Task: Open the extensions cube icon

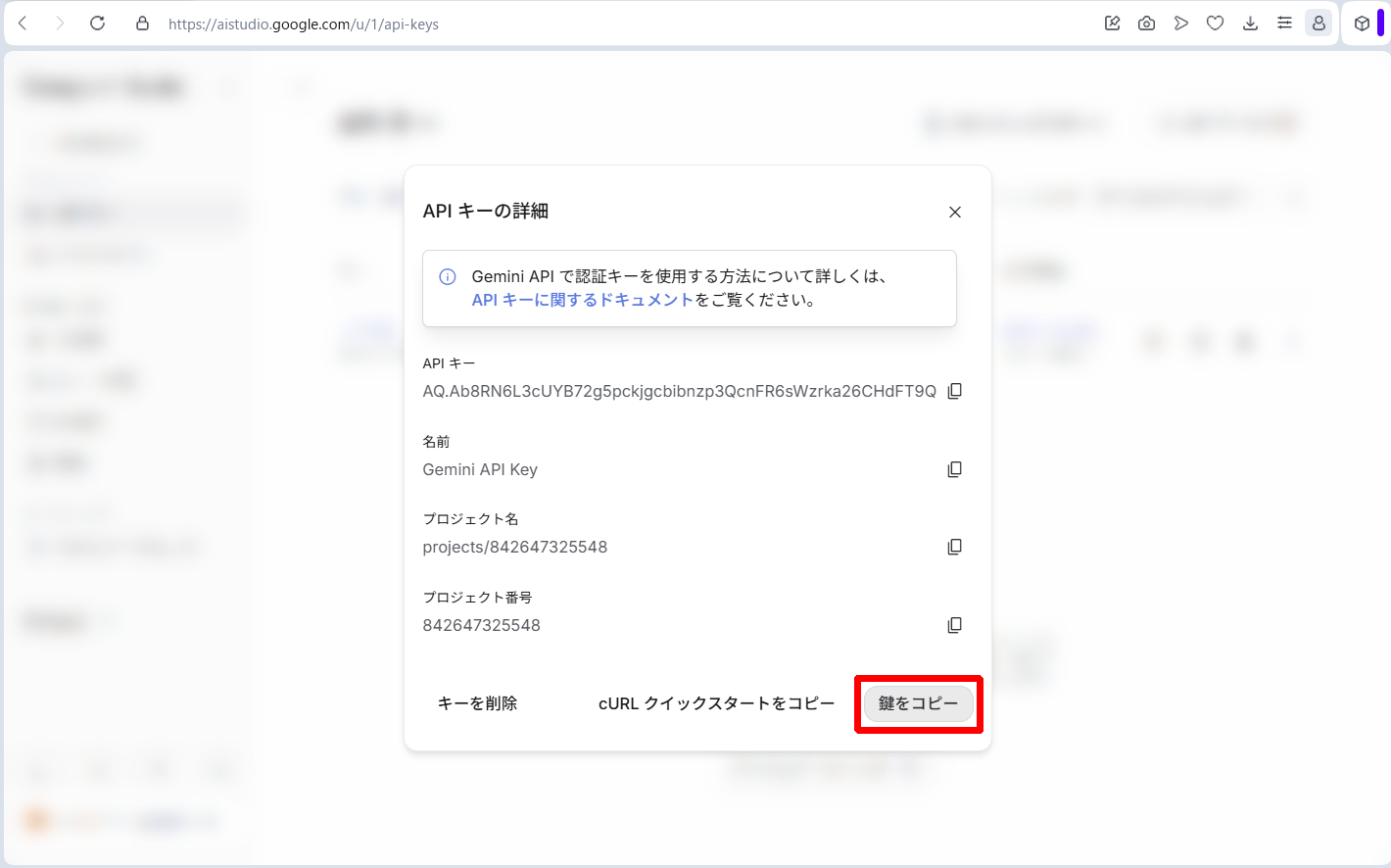Action: point(1362,24)
